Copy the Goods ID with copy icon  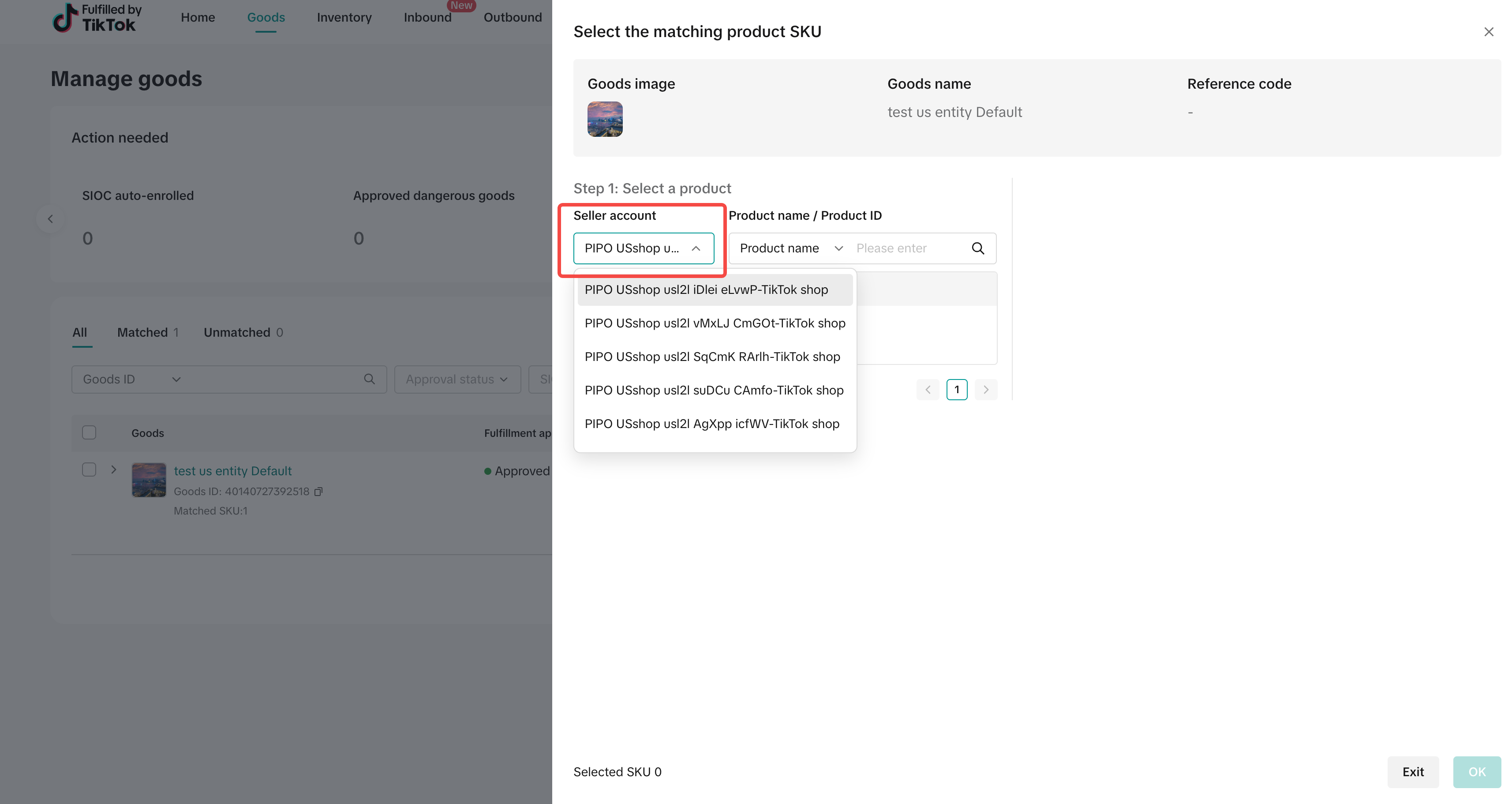pos(319,492)
